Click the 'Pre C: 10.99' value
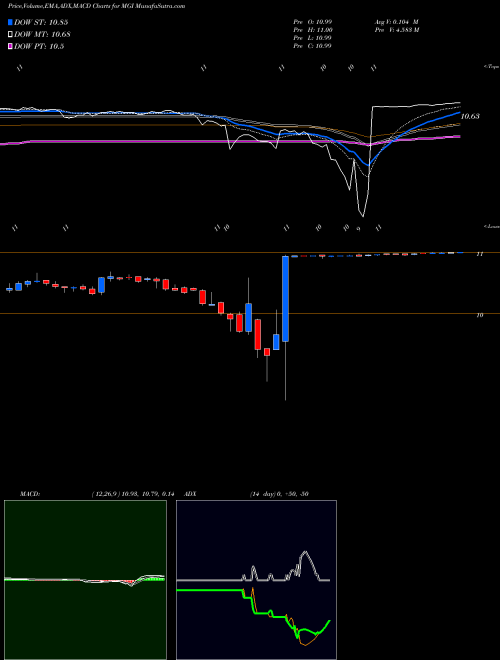Image resolution: width=500 pixels, height=660 pixels. pyautogui.click(x=313, y=46)
